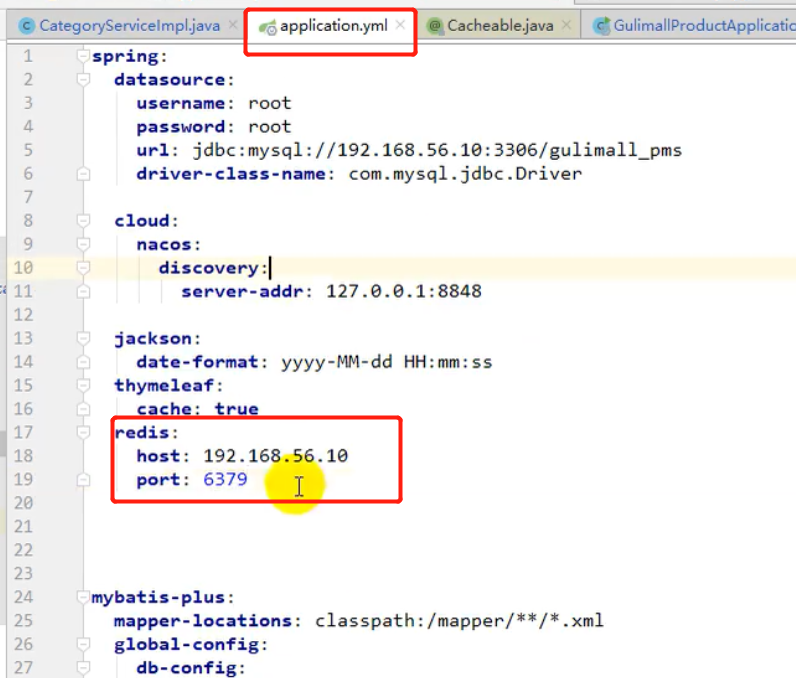The height and width of the screenshot is (678, 796).
Task: Collapse the global-config block fold marker
Action: [x=83, y=644]
